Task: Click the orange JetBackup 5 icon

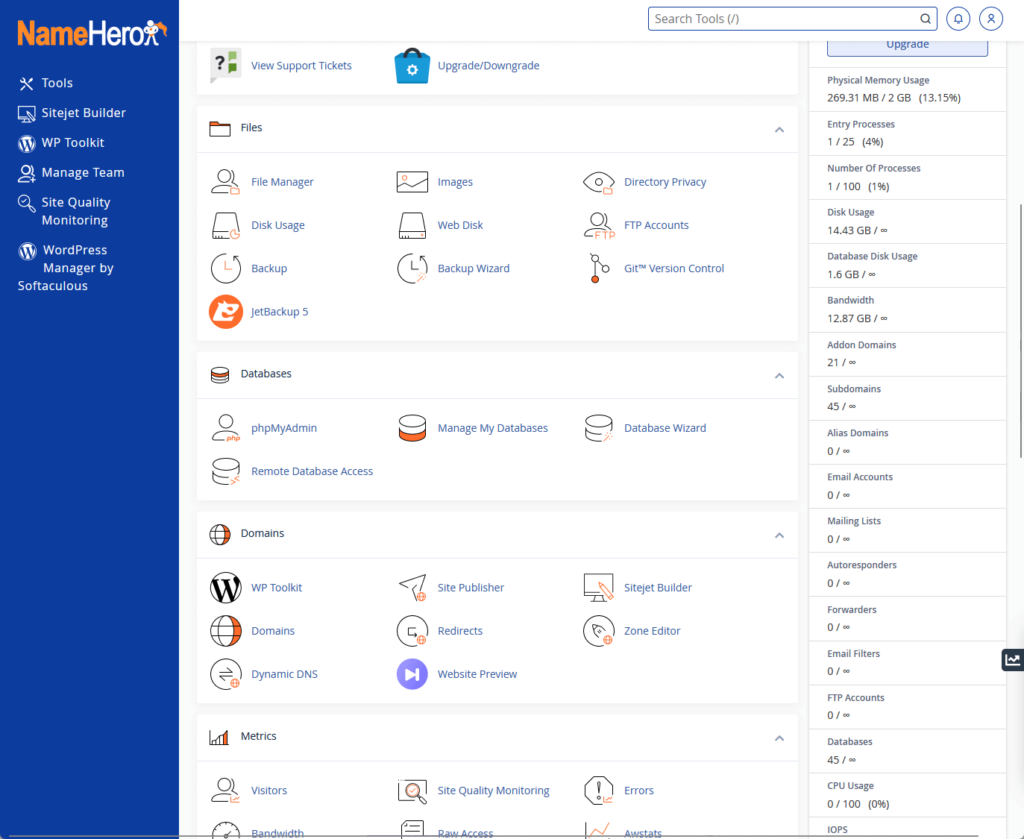Action: point(225,311)
